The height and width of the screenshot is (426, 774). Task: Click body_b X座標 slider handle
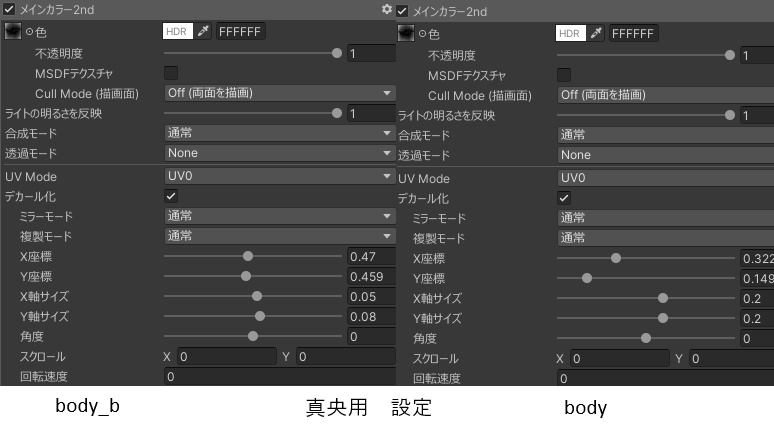click(x=248, y=256)
